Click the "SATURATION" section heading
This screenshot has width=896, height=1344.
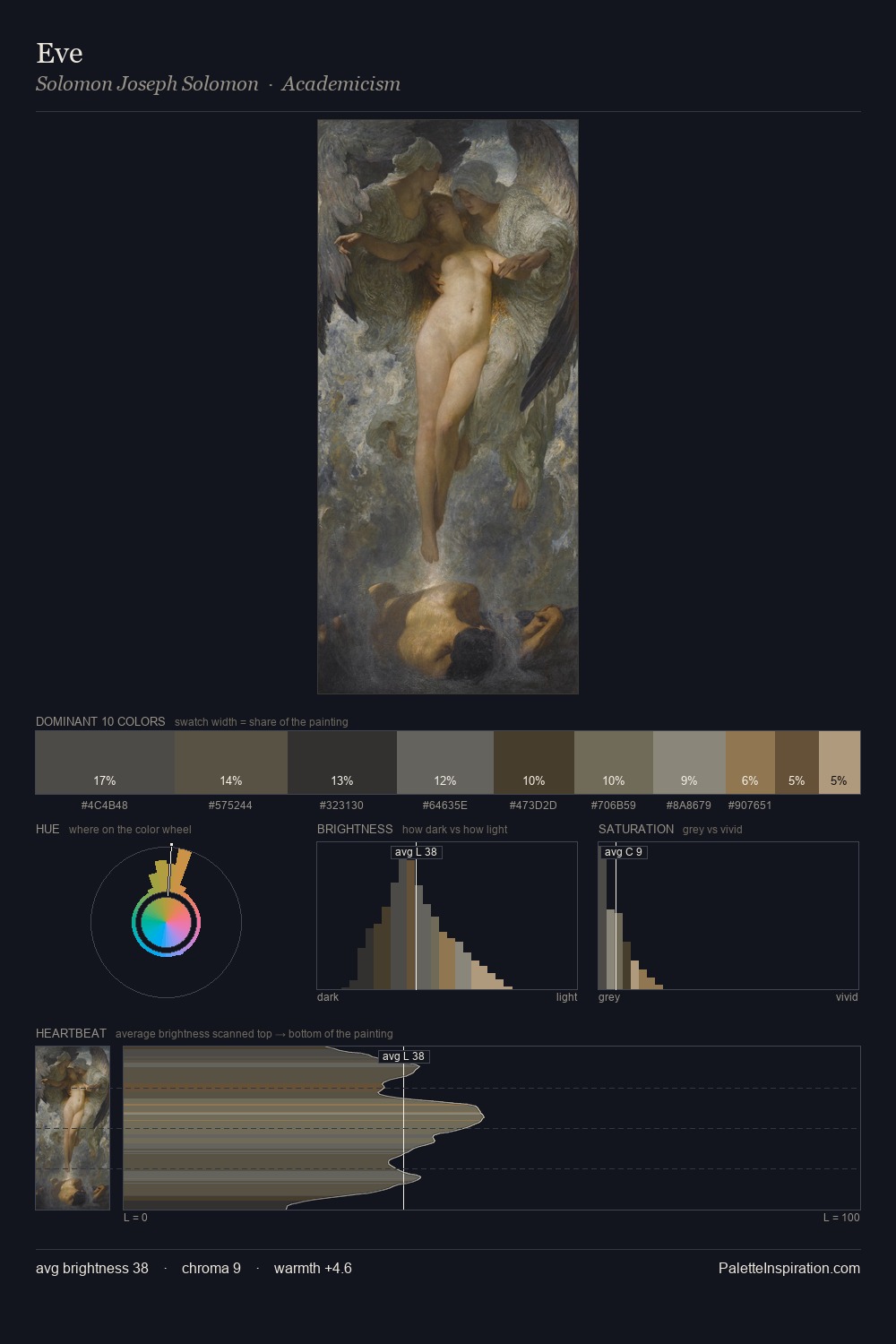pyautogui.click(x=636, y=829)
